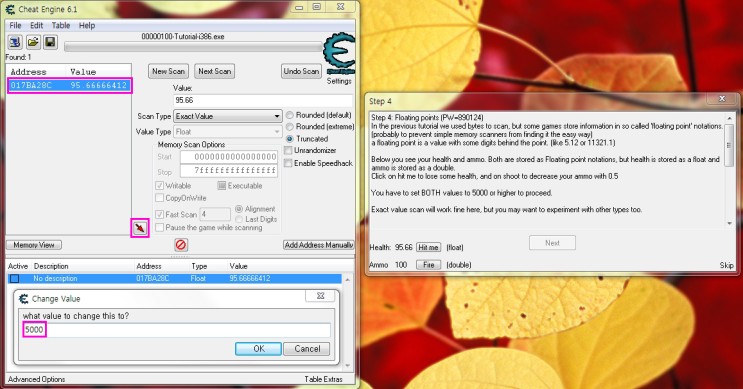This screenshot has width=743, height=389.
Task: Click the Description column header
Action: (51, 266)
